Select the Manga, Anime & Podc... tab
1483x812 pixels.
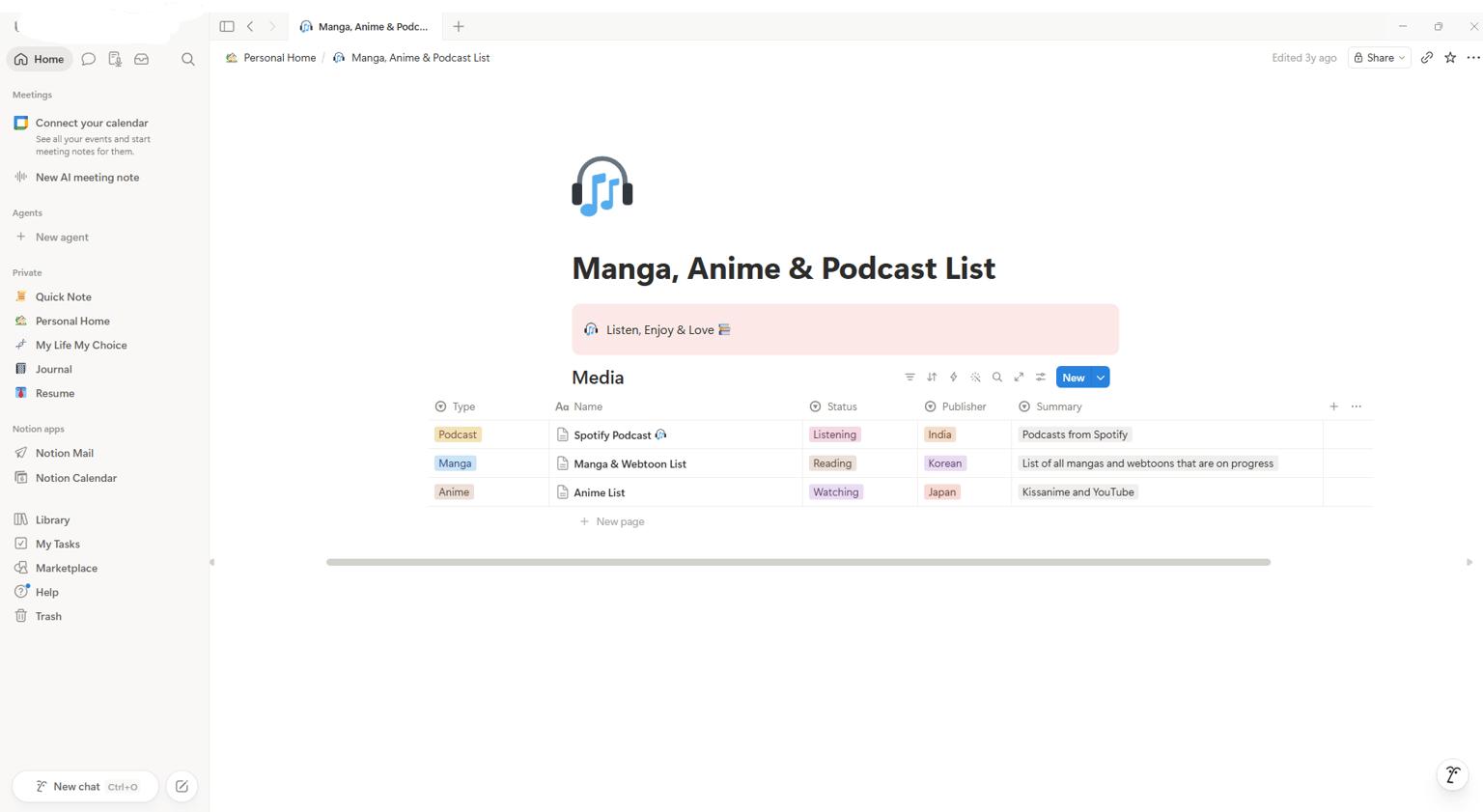tap(365, 27)
